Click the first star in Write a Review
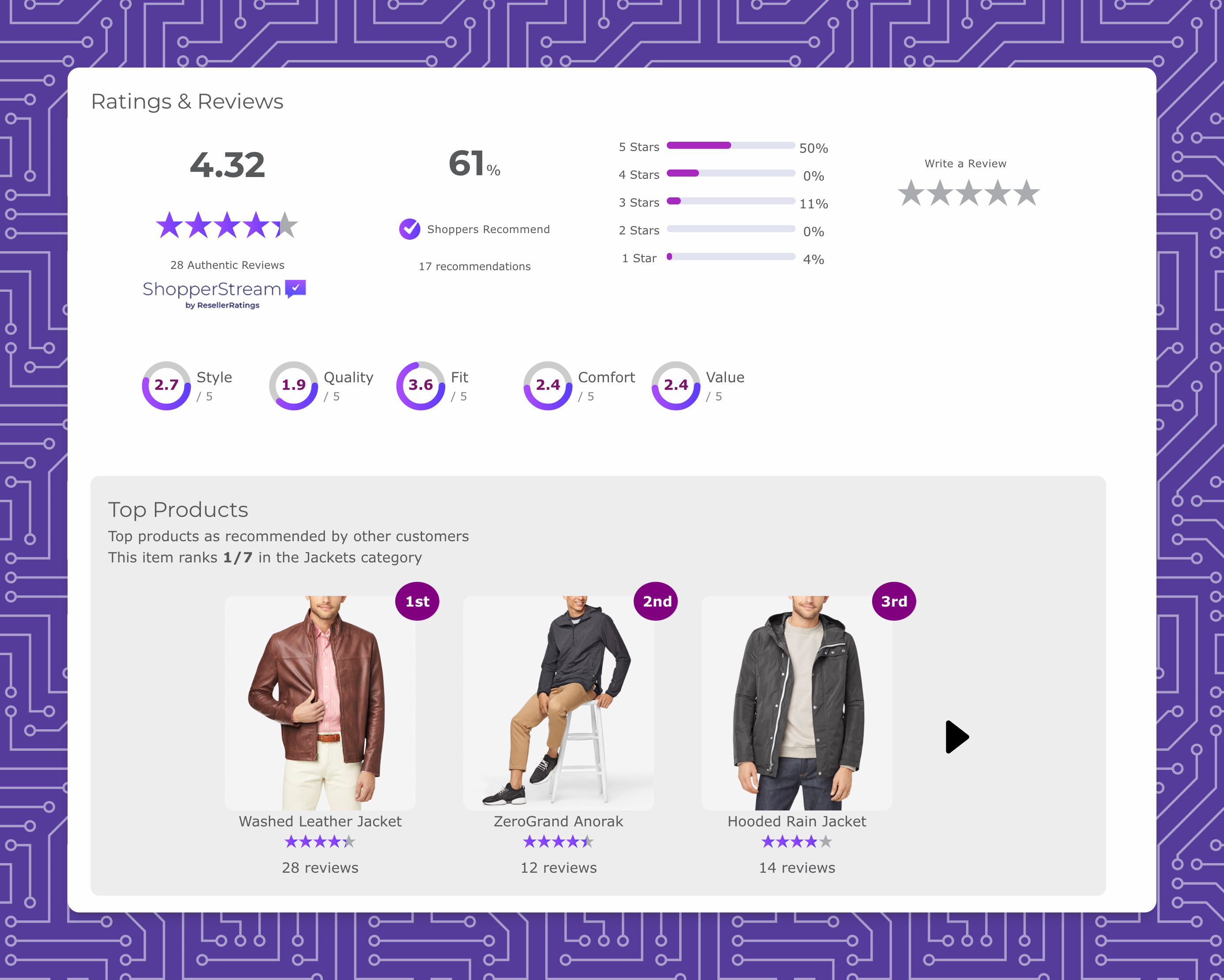The height and width of the screenshot is (980, 1224). [x=910, y=193]
